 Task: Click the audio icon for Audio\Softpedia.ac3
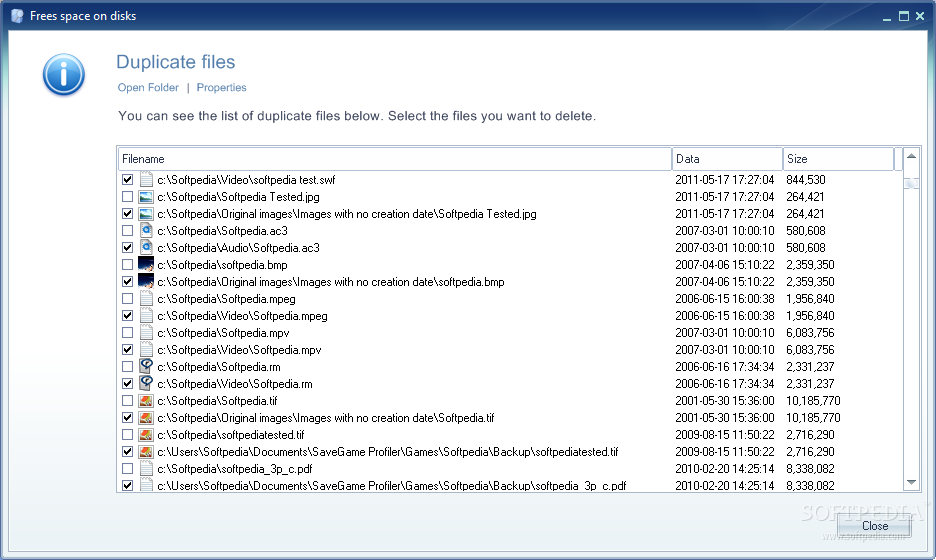(146, 247)
